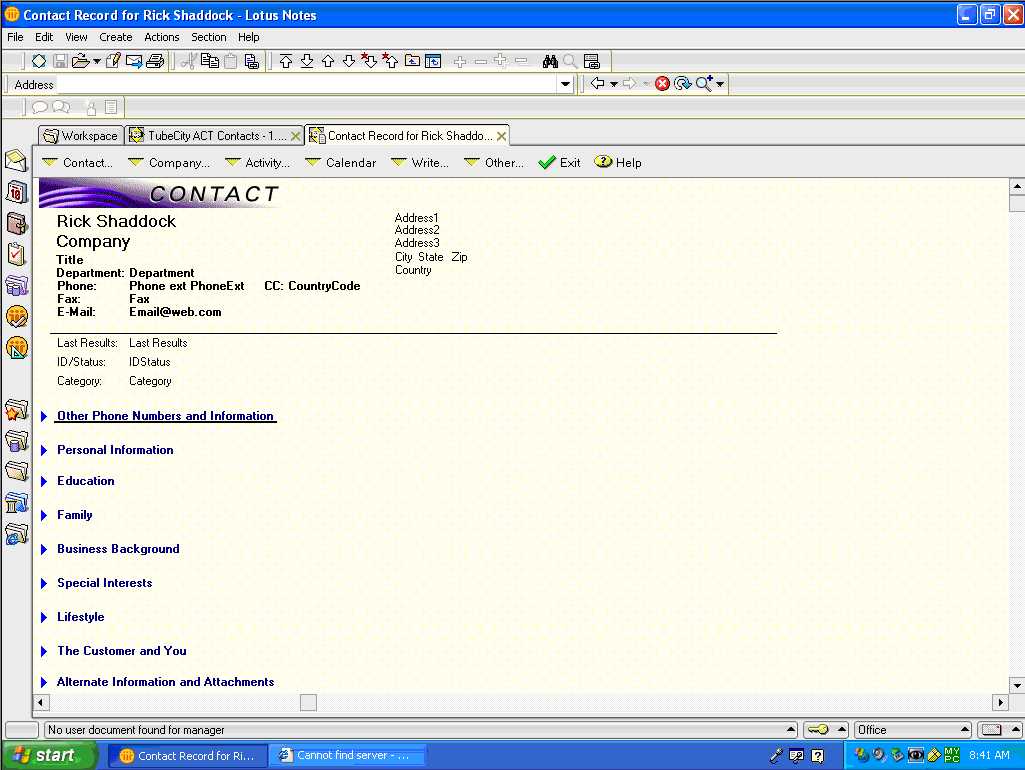Open the Actions menu

[x=161, y=37]
